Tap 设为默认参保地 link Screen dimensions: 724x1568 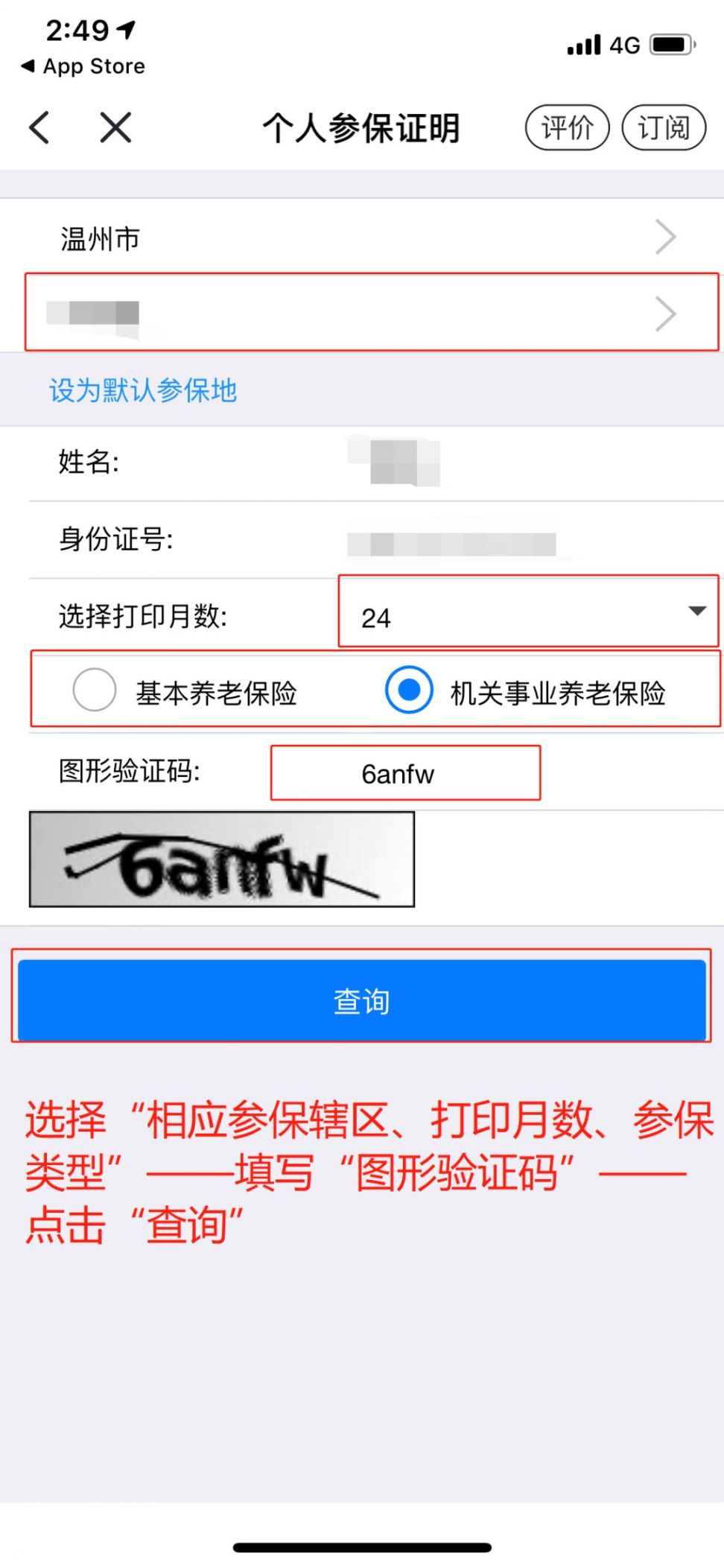[x=143, y=390]
